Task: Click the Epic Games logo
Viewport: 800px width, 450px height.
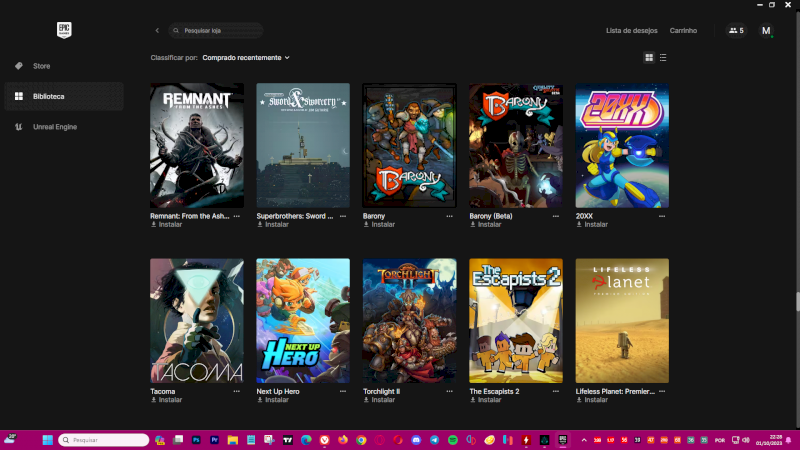Action: (64, 30)
